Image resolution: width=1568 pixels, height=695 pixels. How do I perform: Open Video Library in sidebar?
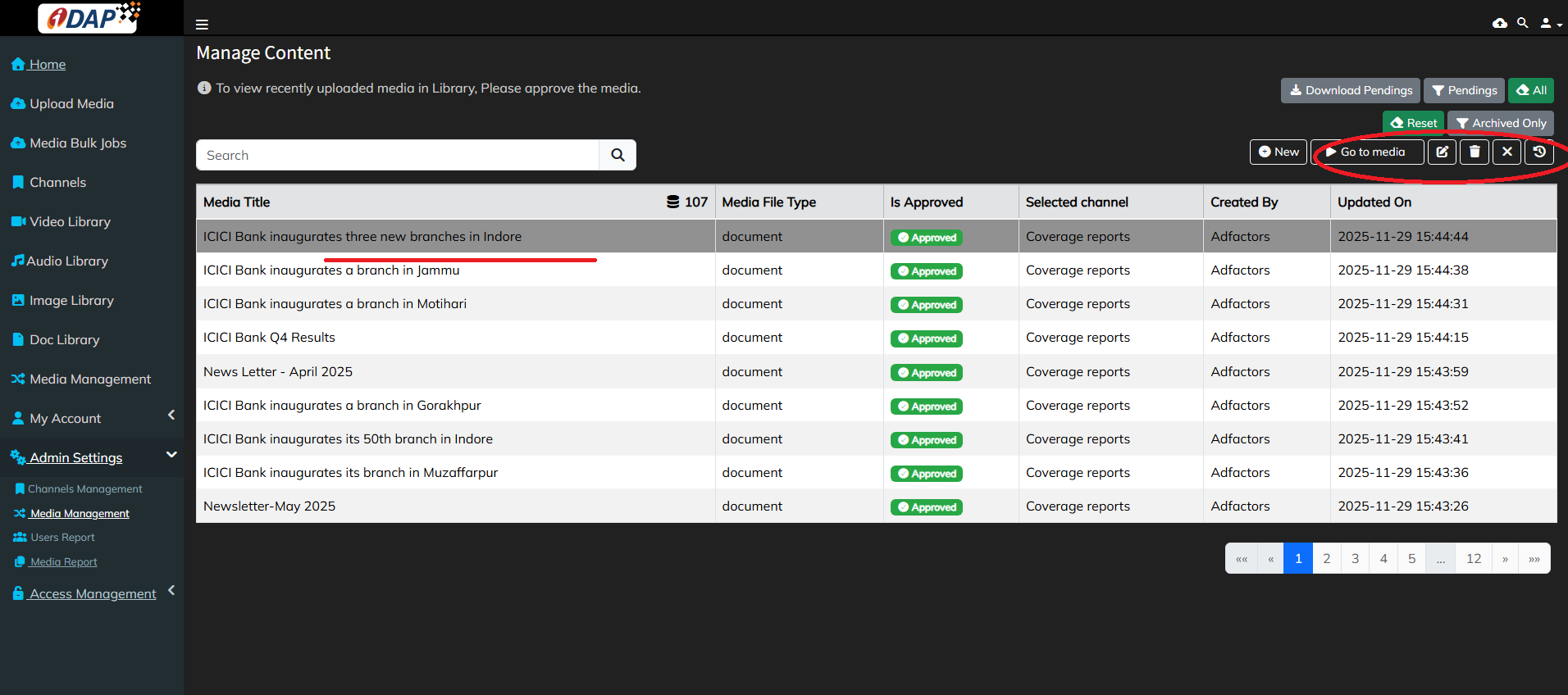coord(70,221)
